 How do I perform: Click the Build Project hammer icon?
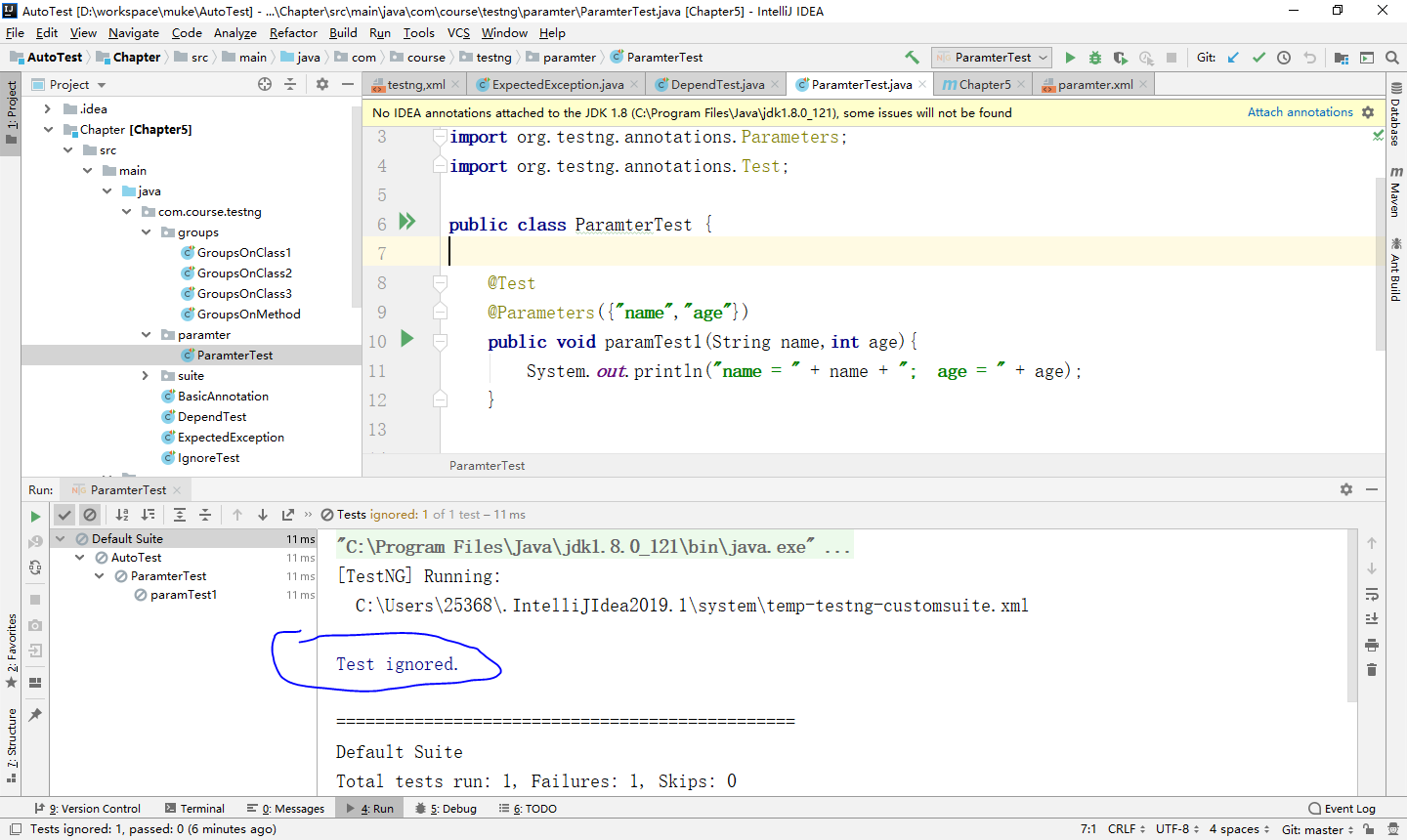point(912,58)
